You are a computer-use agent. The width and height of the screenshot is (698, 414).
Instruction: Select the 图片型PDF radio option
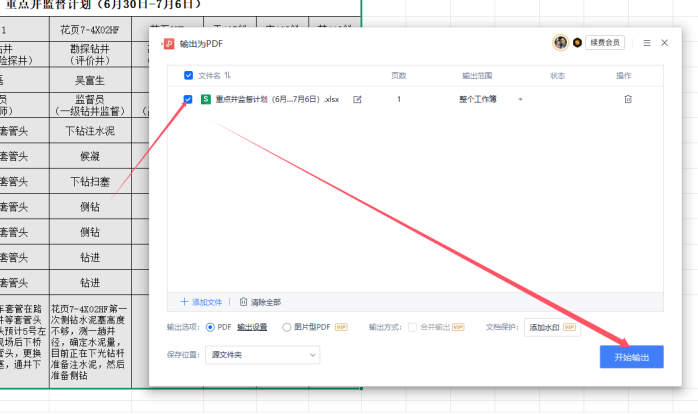[x=286, y=327]
